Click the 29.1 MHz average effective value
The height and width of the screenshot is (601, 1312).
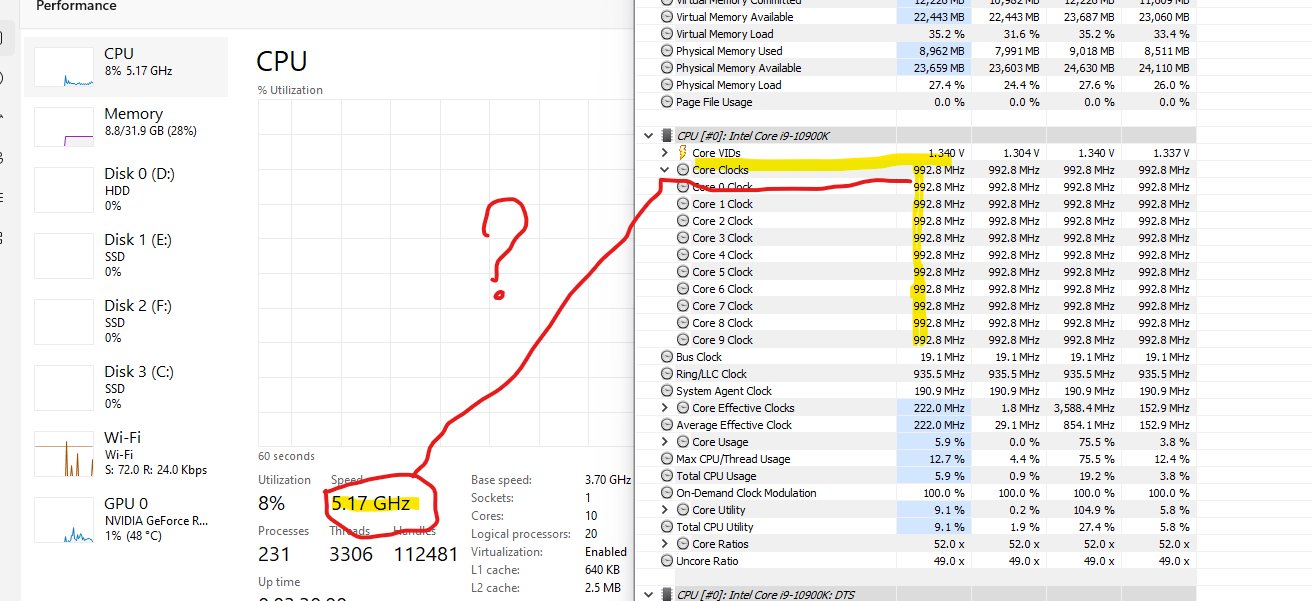click(x=1016, y=425)
